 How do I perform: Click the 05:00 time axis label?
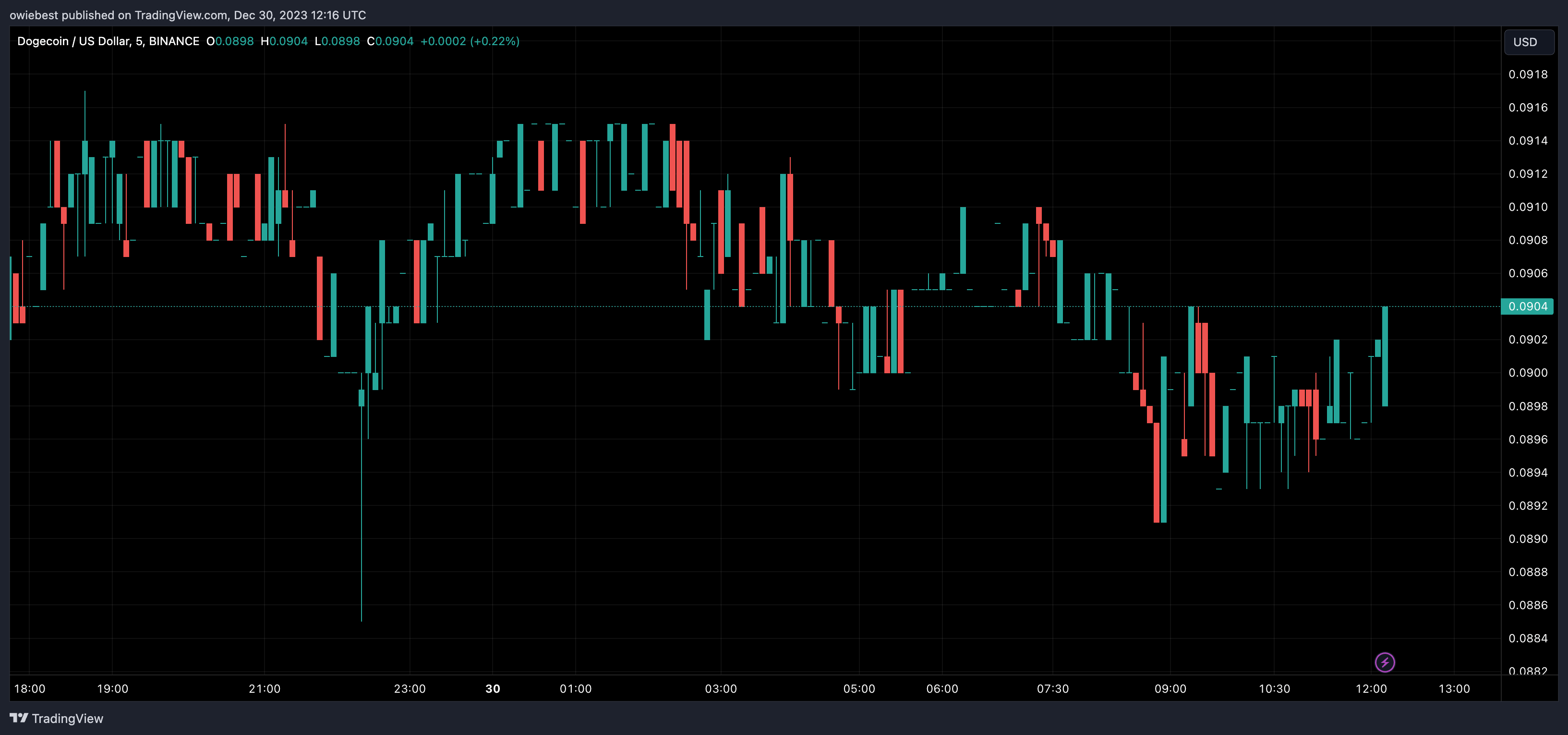pyautogui.click(x=859, y=689)
